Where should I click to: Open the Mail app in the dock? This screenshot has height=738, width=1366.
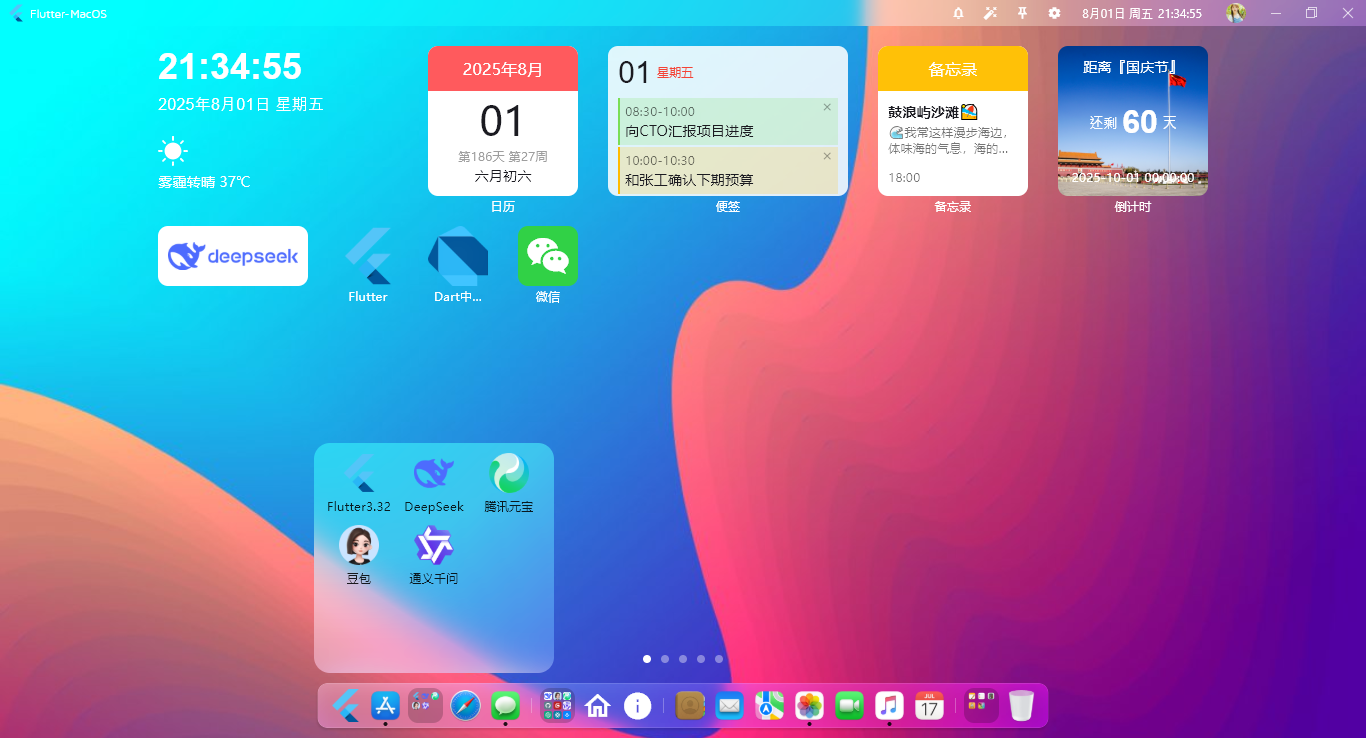click(729, 705)
